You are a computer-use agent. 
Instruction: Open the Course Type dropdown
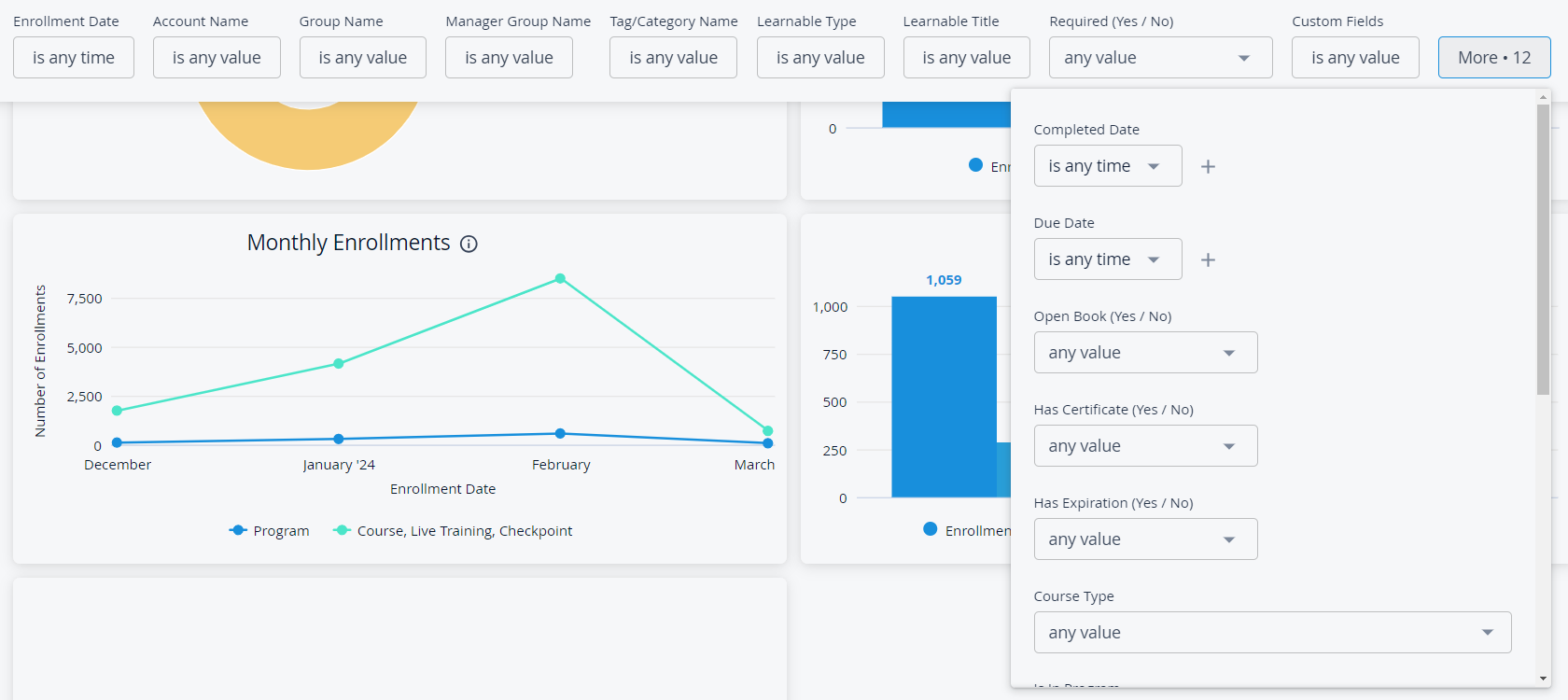coord(1272,633)
